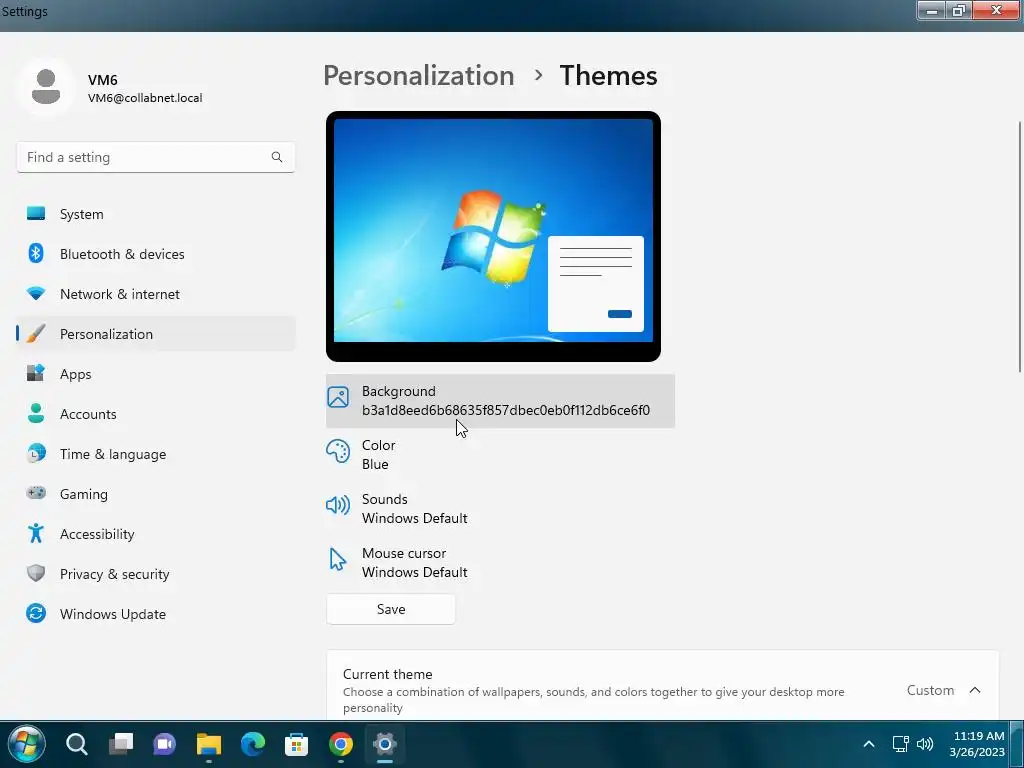This screenshot has width=1024, height=768.
Task: Minimize the Settings window
Action: [932, 10]
